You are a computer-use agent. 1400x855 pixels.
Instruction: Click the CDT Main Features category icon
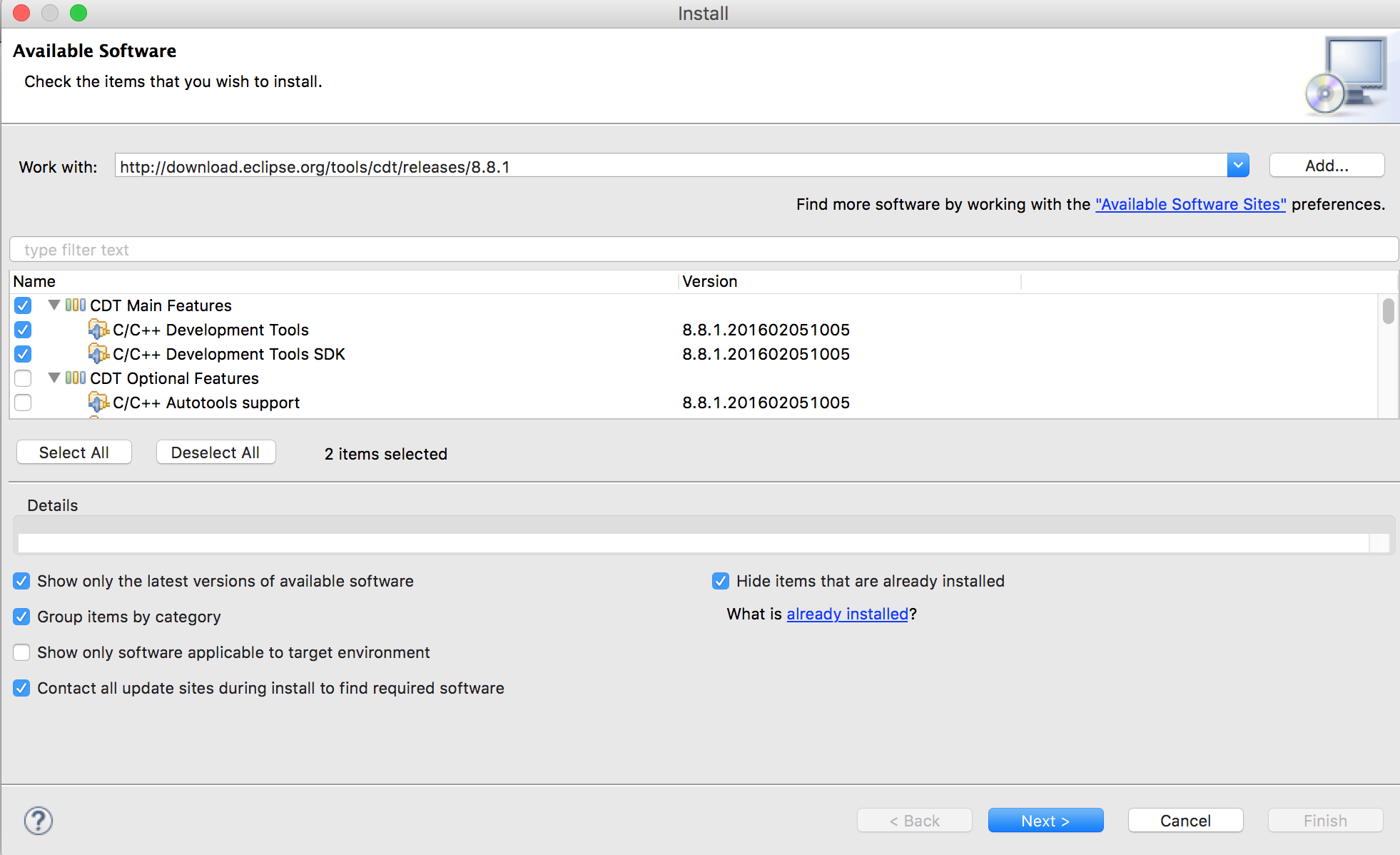[76, 305]
